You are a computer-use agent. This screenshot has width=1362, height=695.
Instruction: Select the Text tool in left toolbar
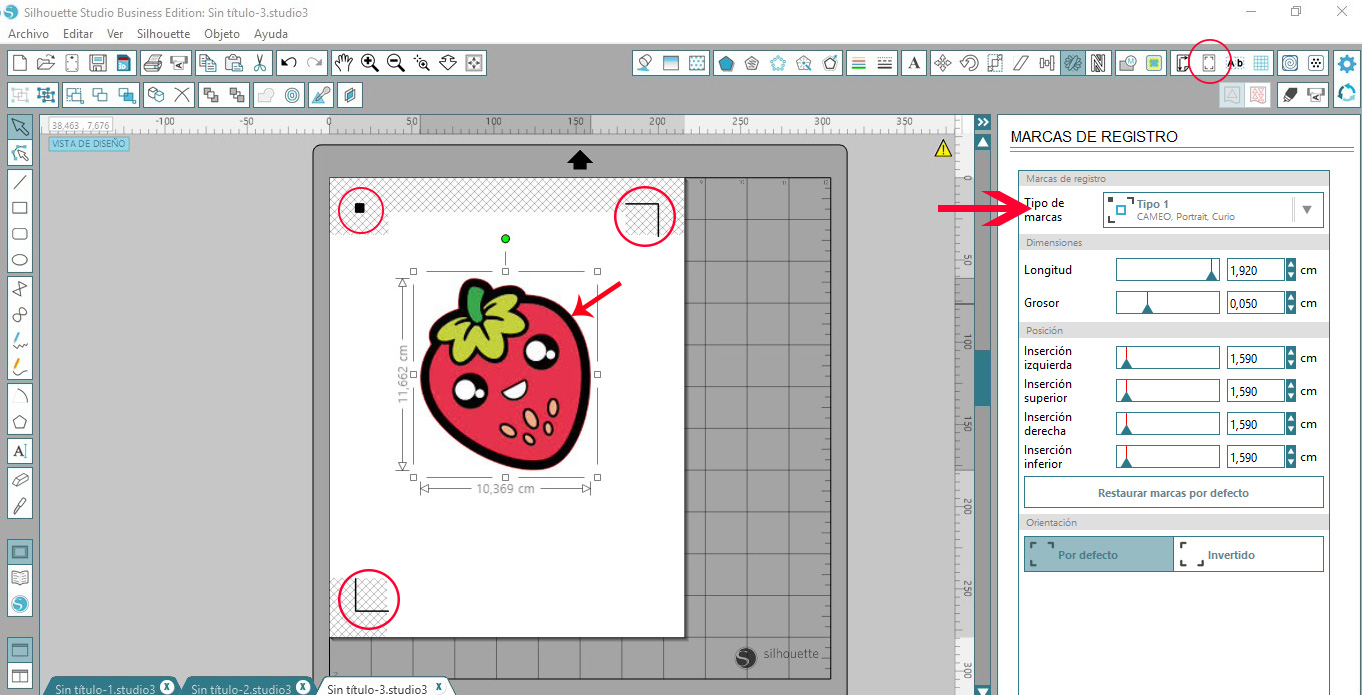click(20, 451)
